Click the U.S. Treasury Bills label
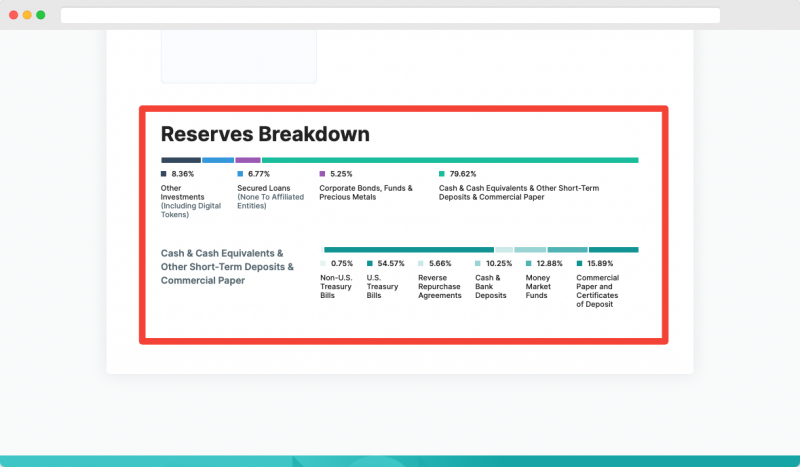Viewport: 800px width, 467px height. coord(382,287)
